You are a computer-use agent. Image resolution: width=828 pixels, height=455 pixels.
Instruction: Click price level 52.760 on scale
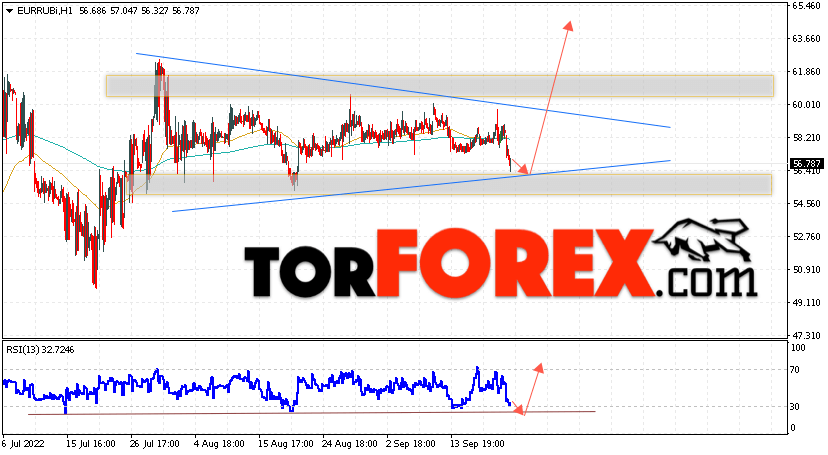pyautogui.click(x=806, y=236)
